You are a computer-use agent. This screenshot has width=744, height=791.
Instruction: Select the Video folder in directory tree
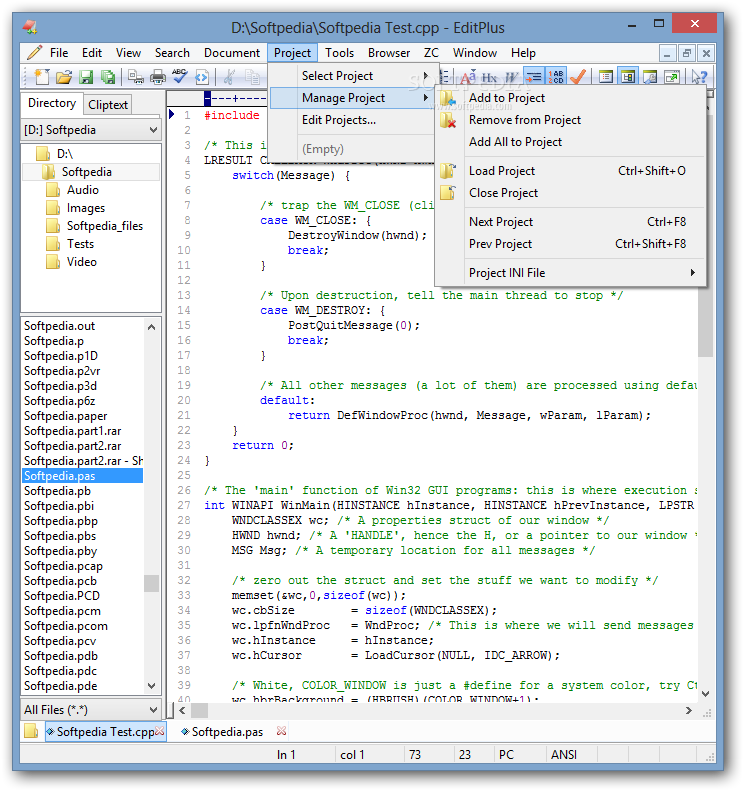82,262
